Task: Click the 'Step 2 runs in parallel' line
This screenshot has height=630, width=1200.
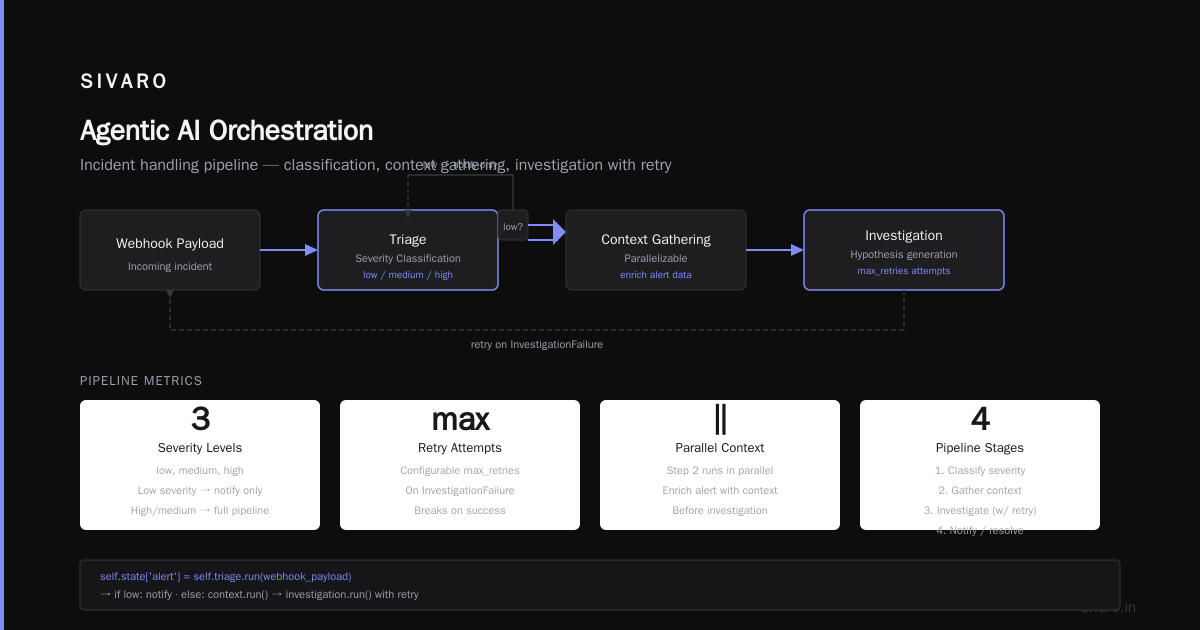Action: click(720, 470)
